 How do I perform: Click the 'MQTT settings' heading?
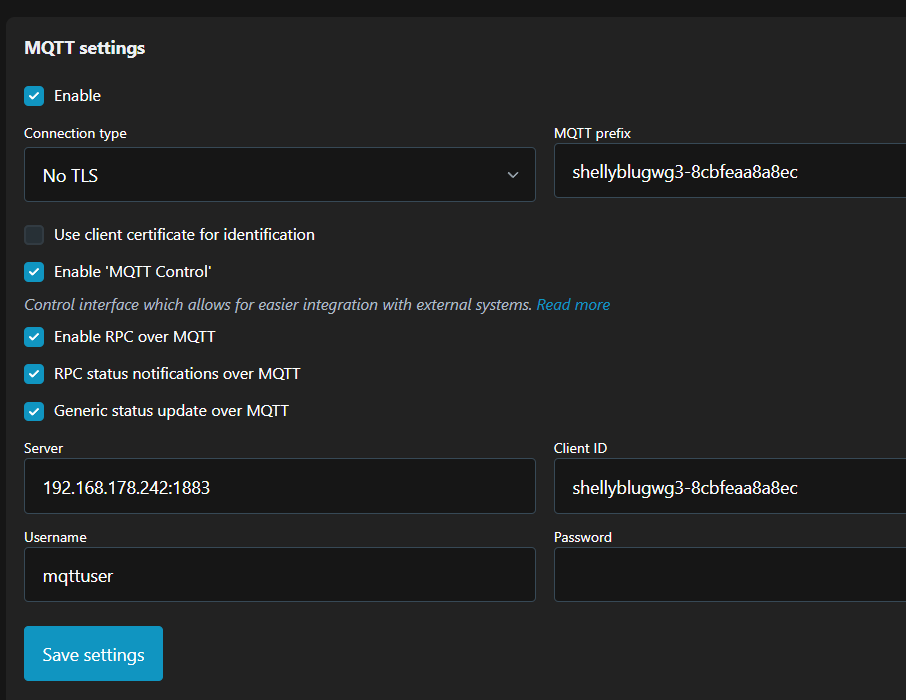[x=85, y=48]
